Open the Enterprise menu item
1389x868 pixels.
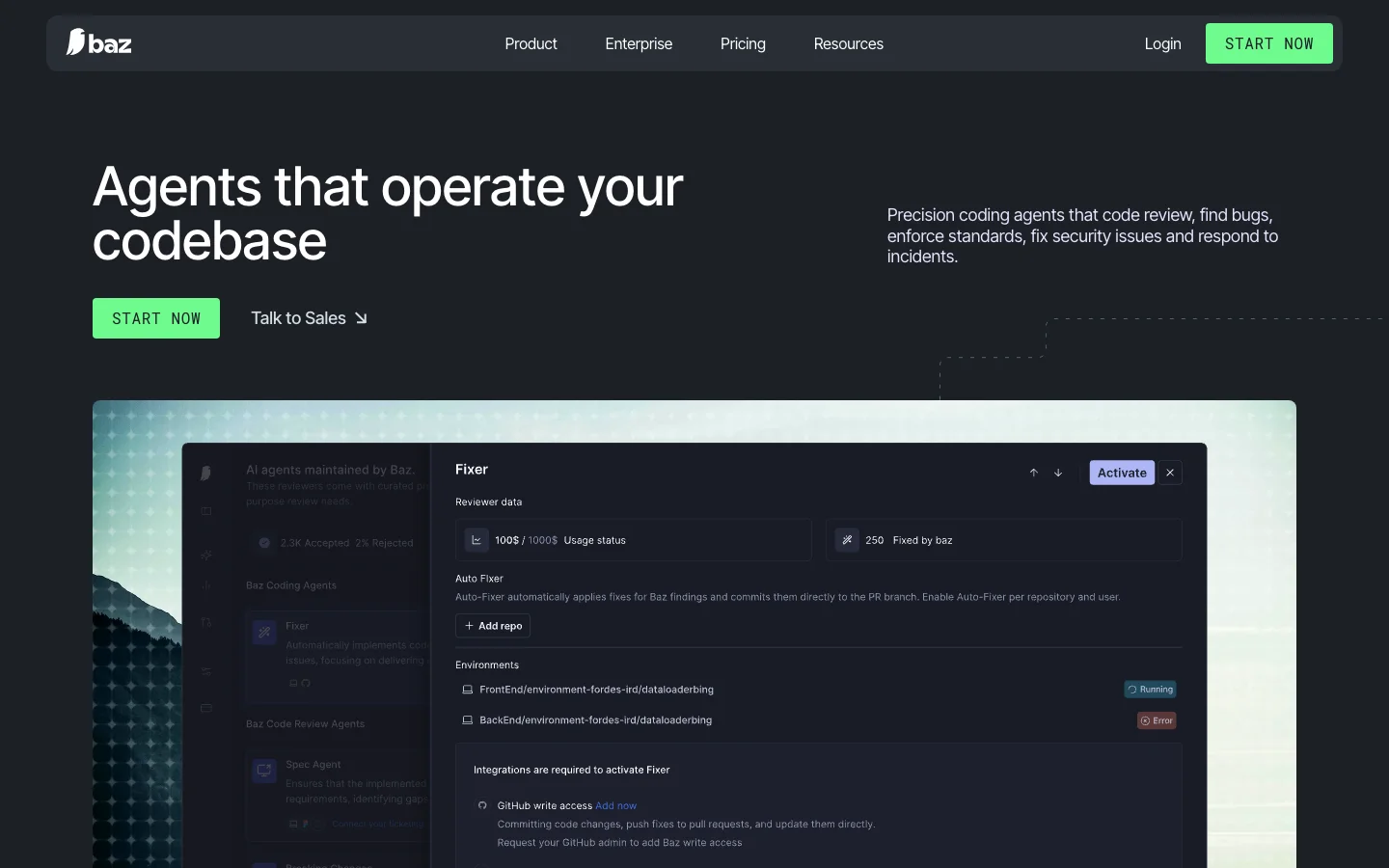click(639, 43)
